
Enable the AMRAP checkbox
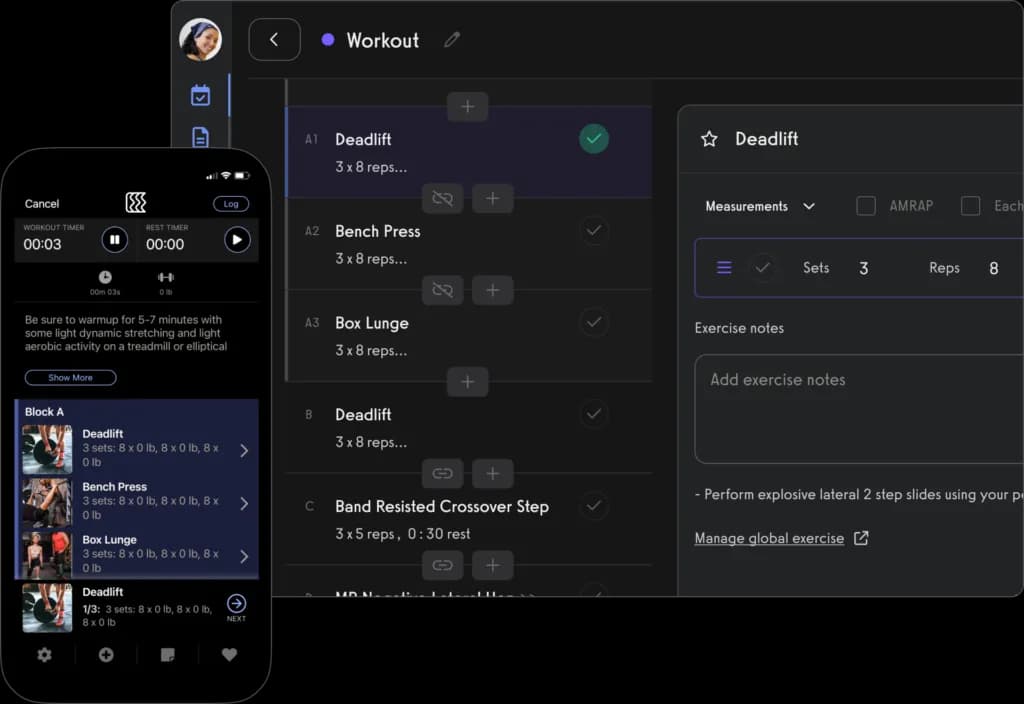tap(866, 206)
